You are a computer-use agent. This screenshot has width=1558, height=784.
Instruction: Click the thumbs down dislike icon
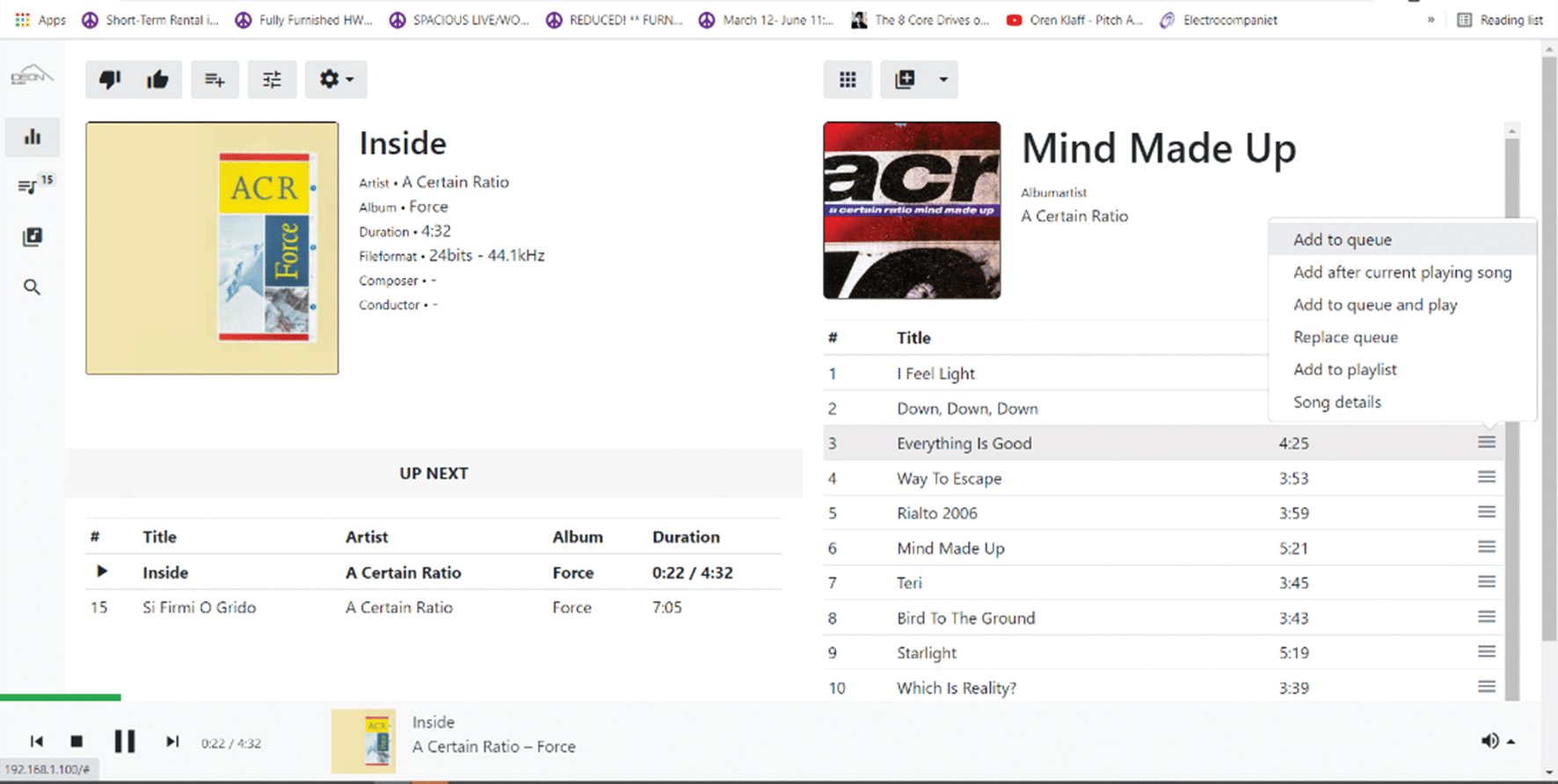[110, 80]
